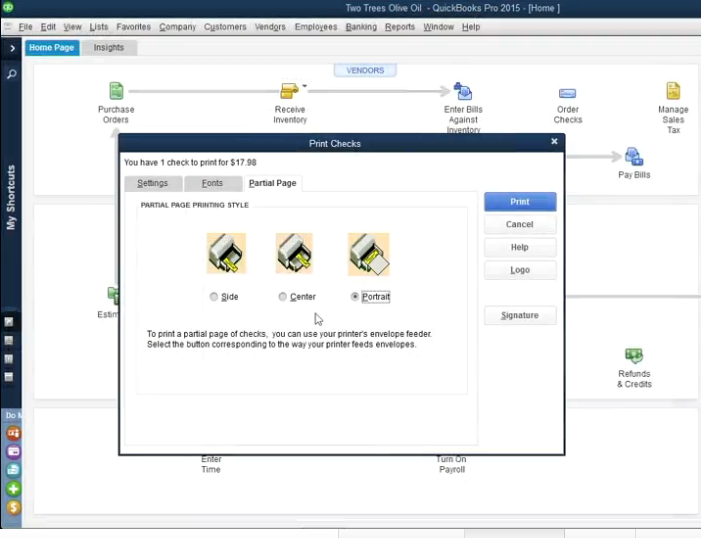Open the Vendors menu
Screen dimensions: 701x538
pyautogui.click(x=270, y=27)
